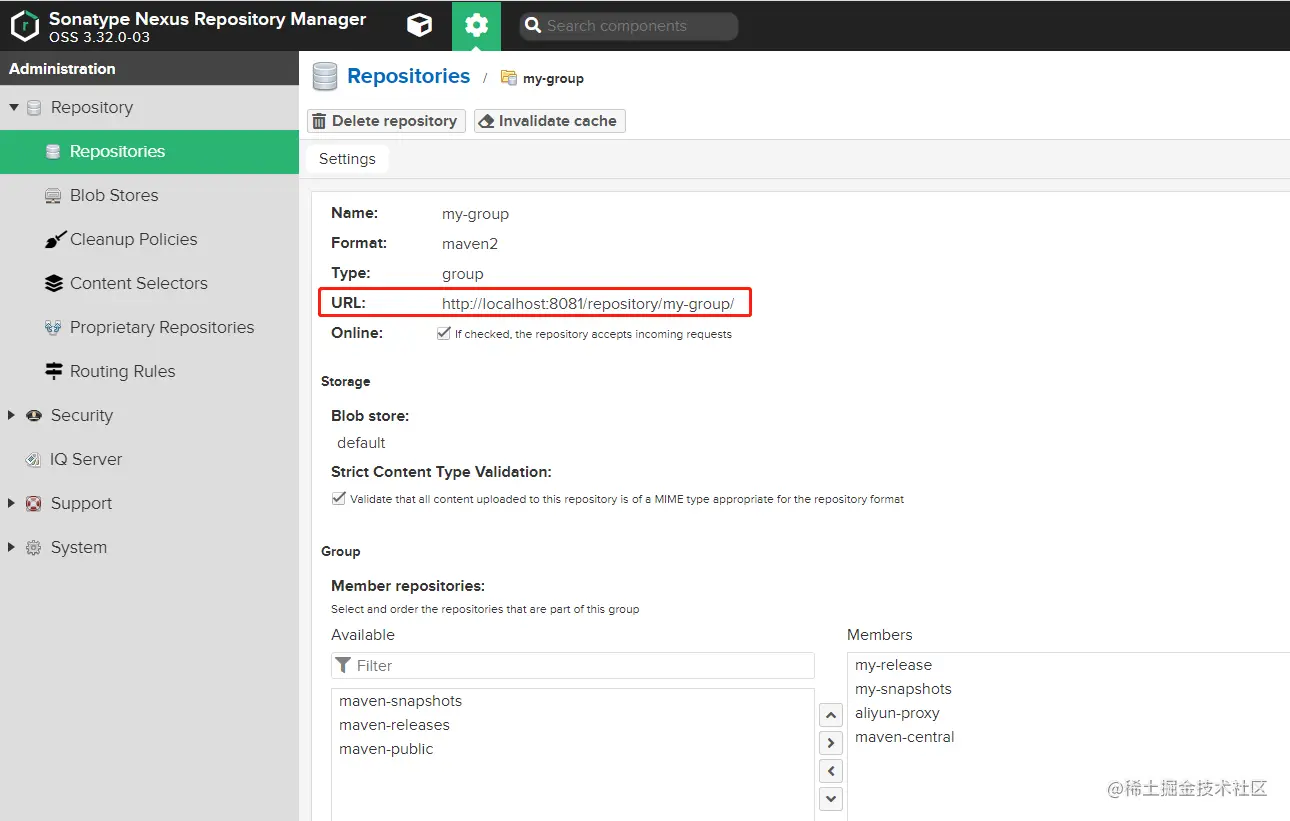Add repository to Members with right arrow

point(831,743)
